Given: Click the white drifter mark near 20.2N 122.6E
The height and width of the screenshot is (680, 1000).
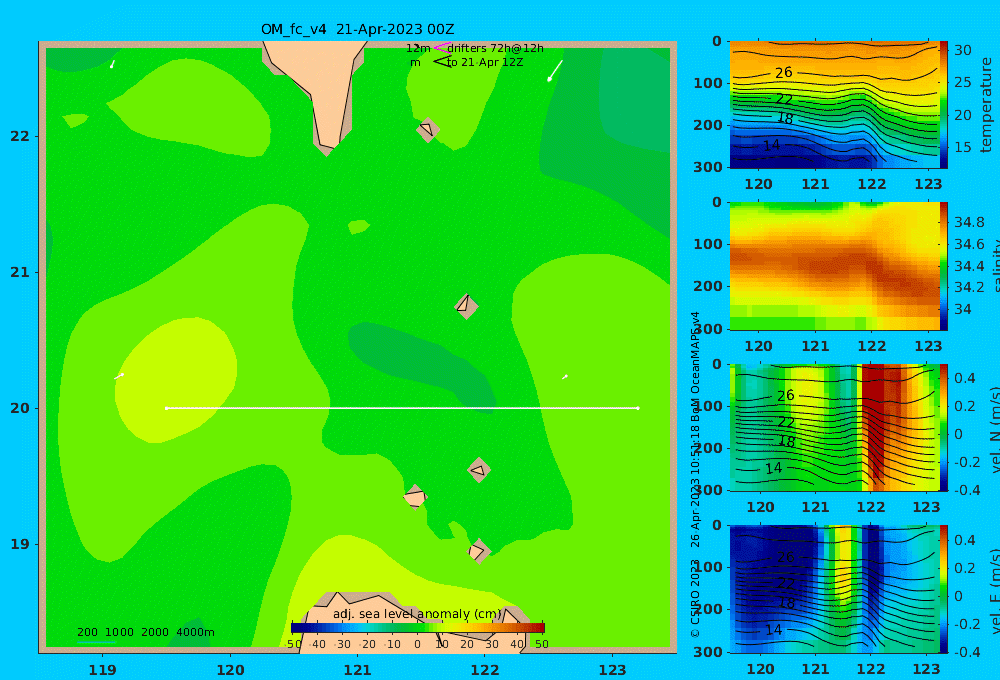Looking at the screenshot, I should tap(565, 377).
